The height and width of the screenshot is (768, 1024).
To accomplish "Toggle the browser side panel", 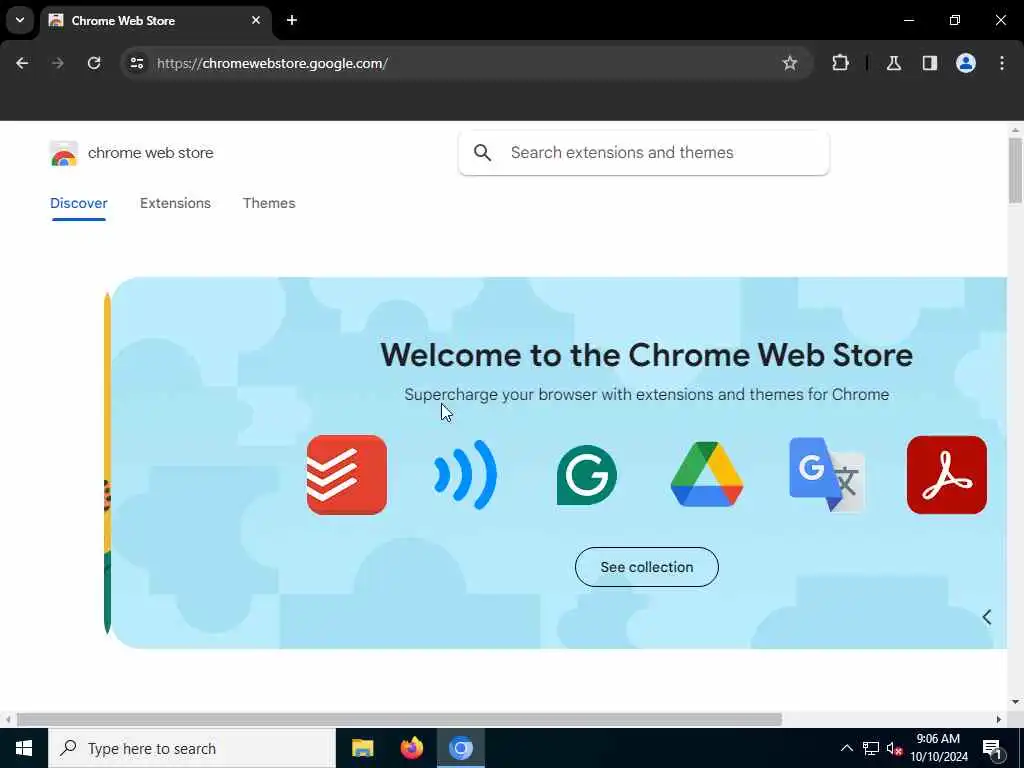I will (930, 63).
